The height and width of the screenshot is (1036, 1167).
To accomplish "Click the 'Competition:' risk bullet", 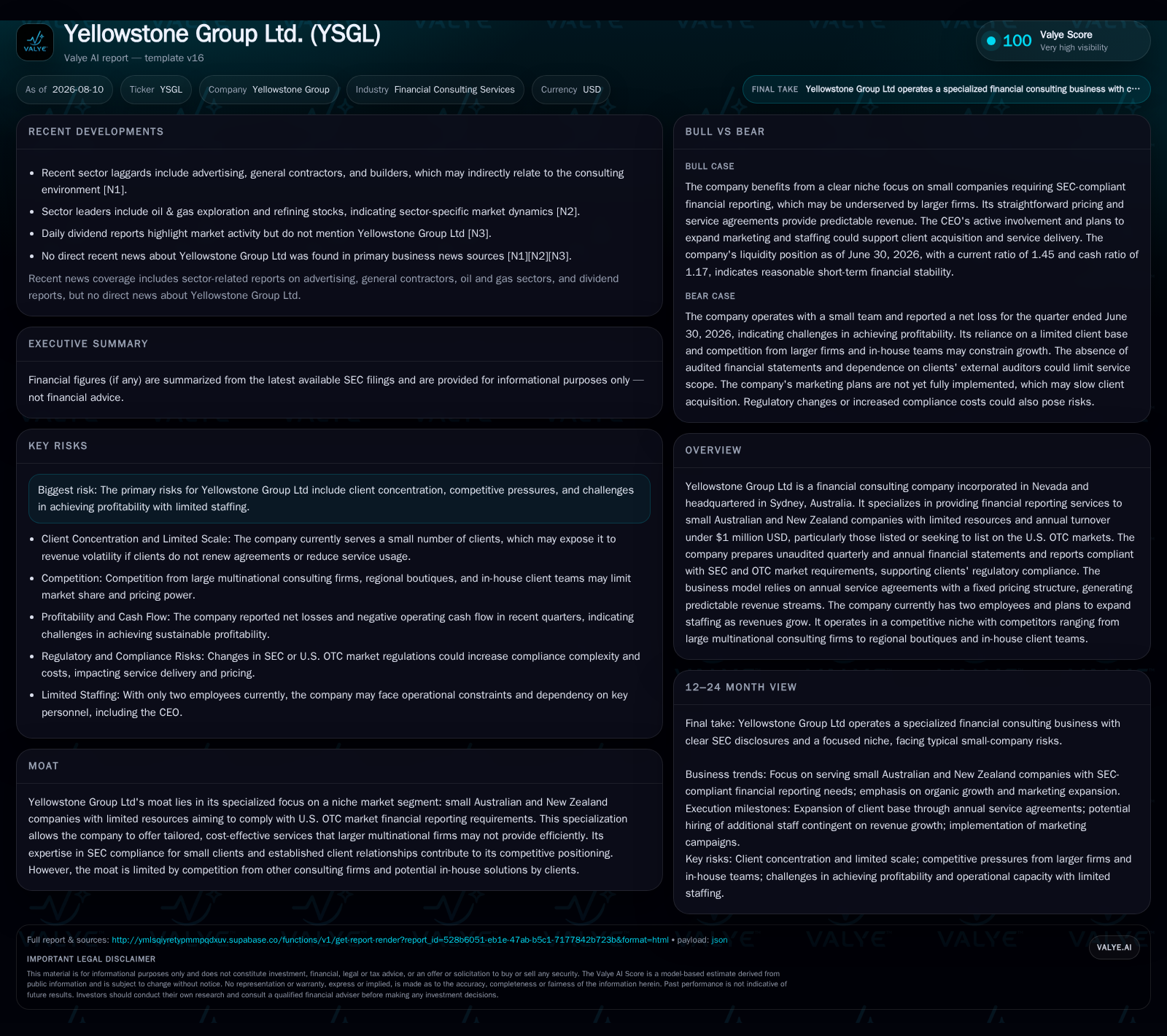I will point(338,587).
